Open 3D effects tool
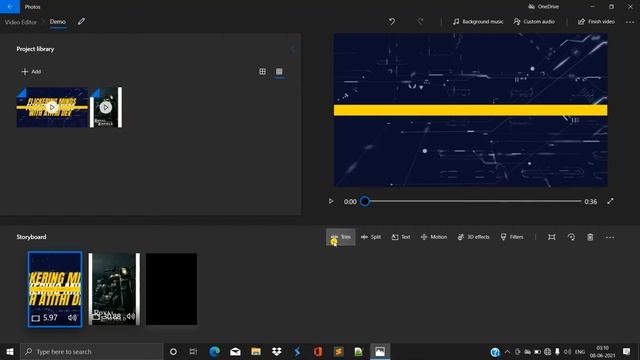The image size is (640, 360). click(x=473, y=237)
